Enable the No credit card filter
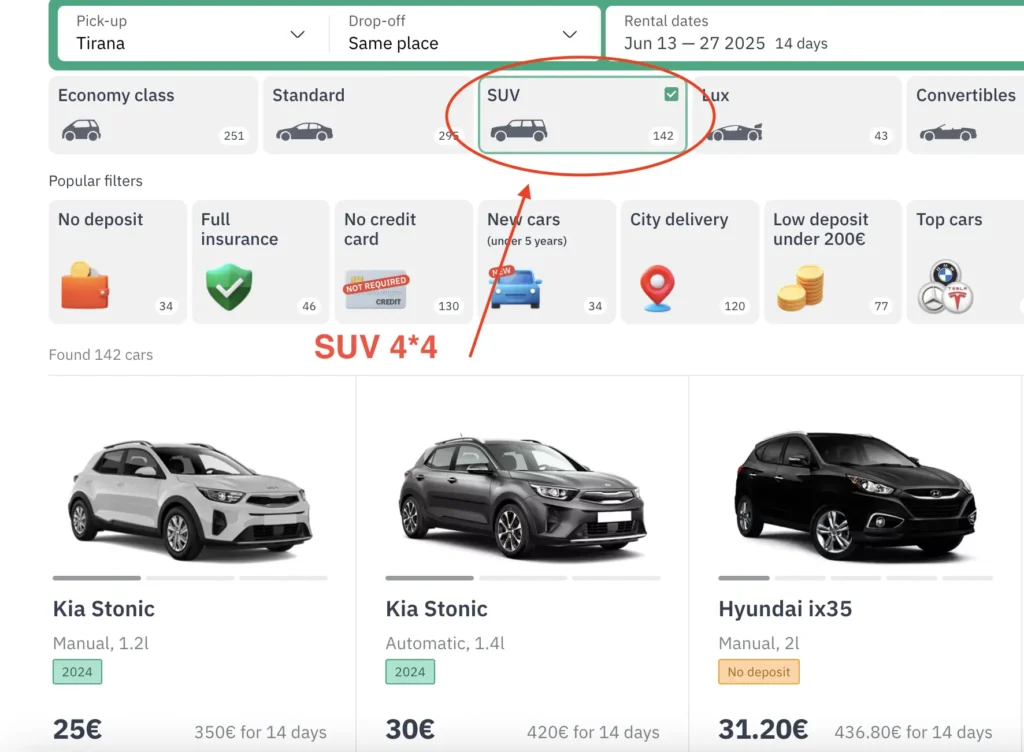Image resolution: width=1024 pixels, height=752 pixels. [404, 262]
